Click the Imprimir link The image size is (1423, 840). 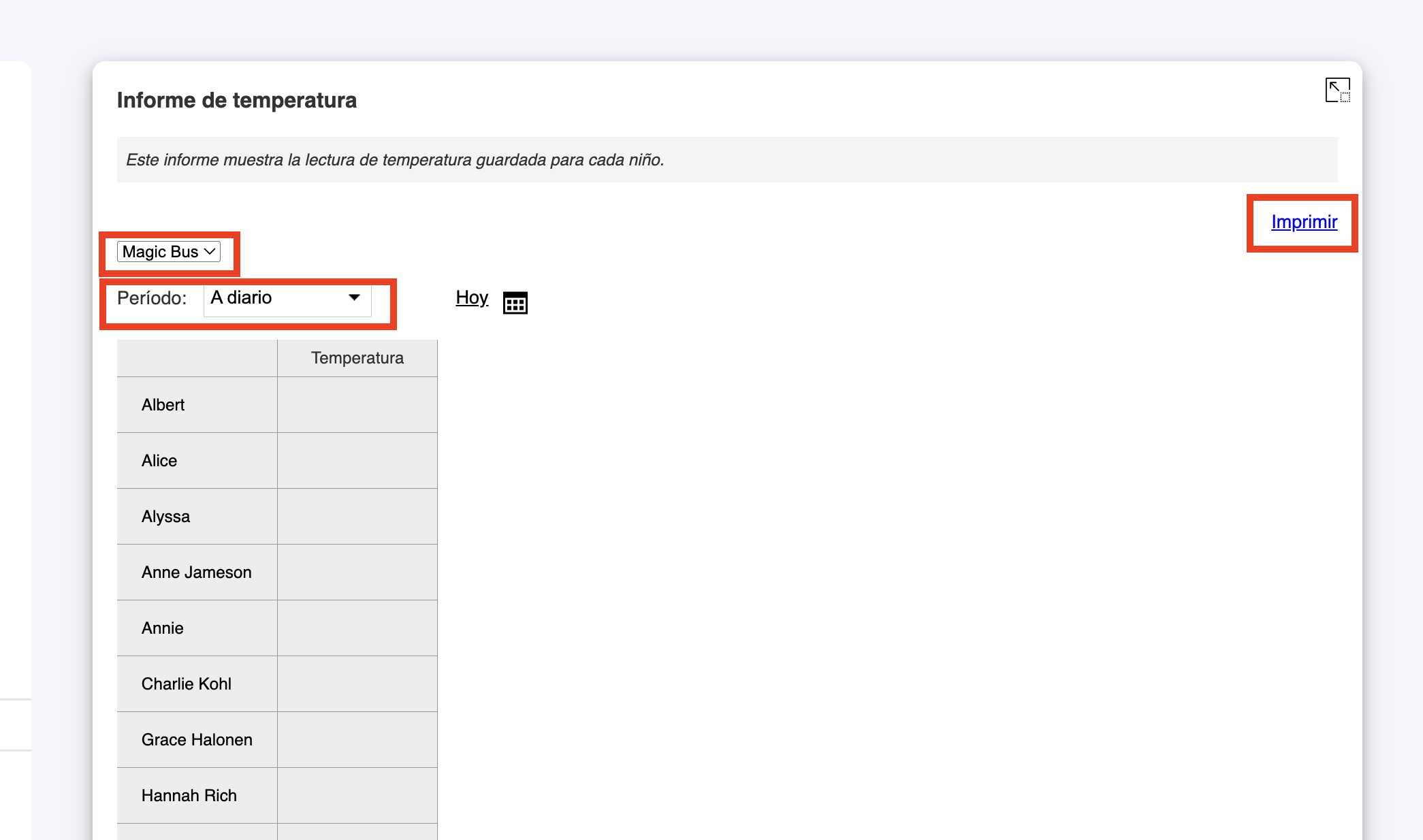point(1304,222)
